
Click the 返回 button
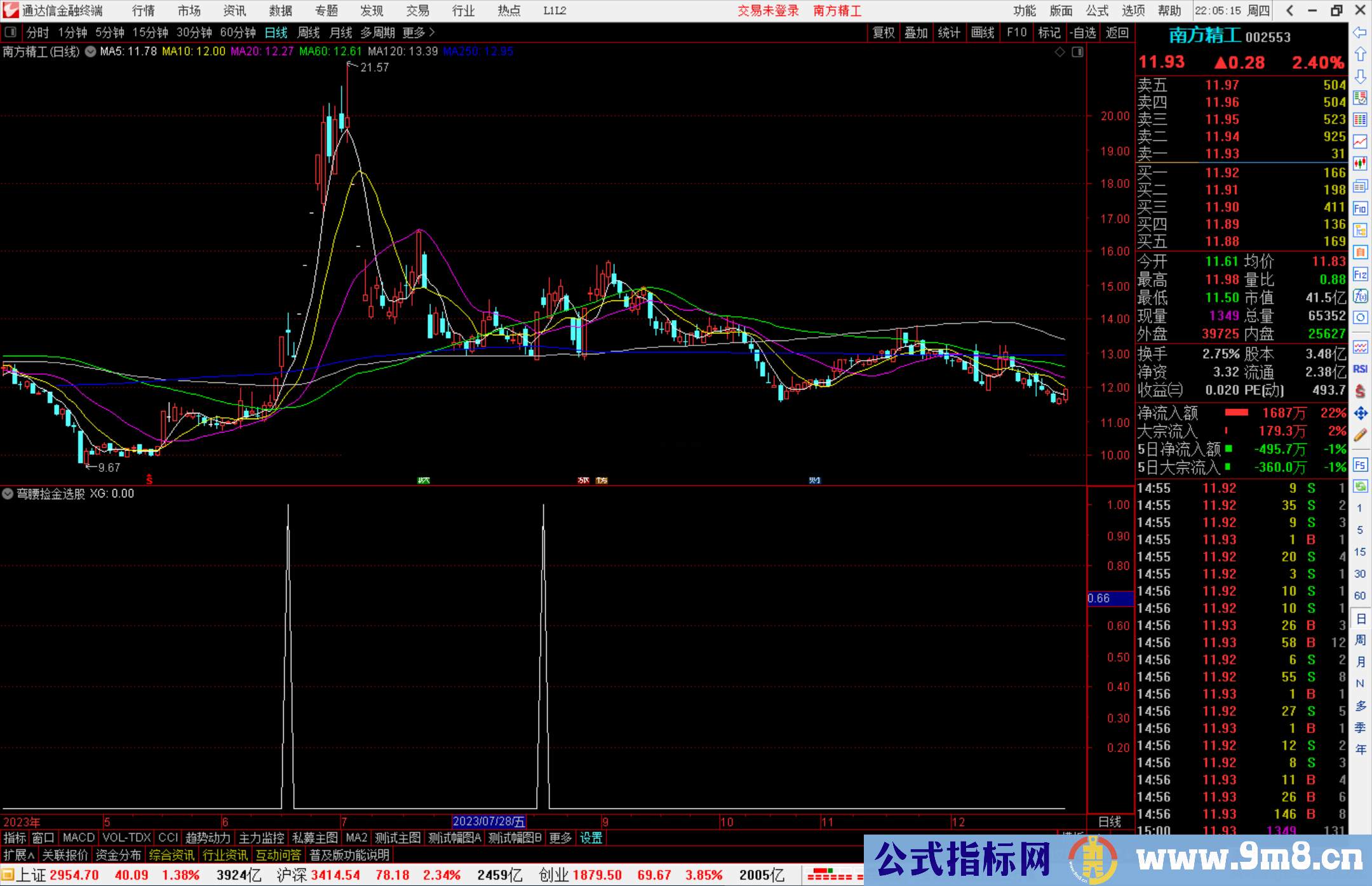(1116, 32)
